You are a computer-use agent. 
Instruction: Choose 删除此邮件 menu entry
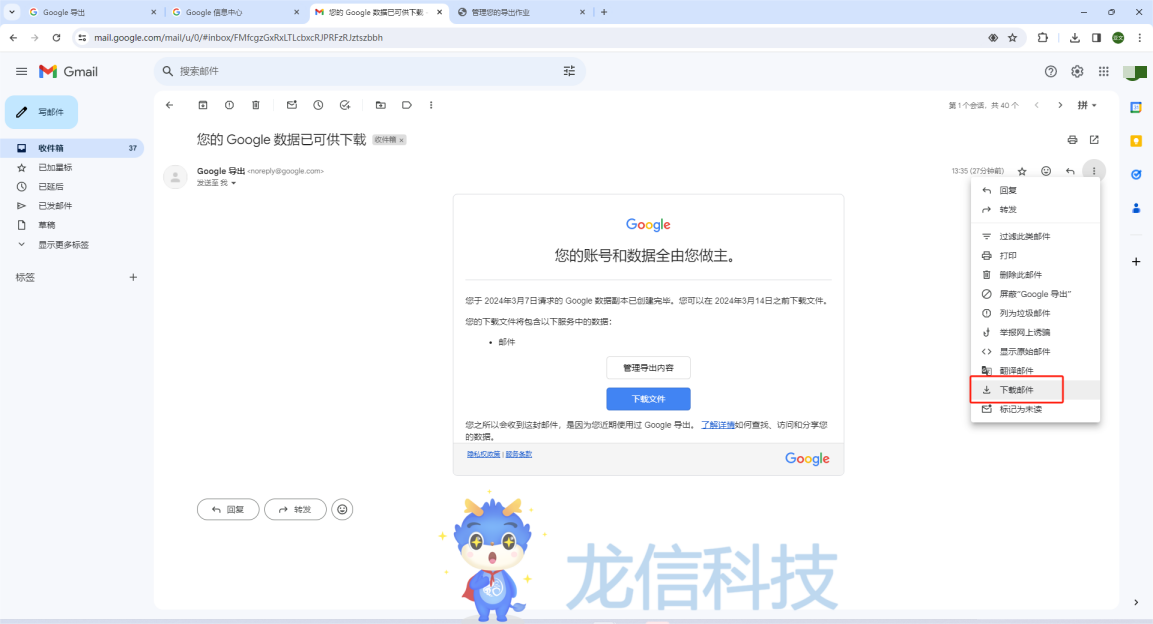click(x=1035, y=275)
